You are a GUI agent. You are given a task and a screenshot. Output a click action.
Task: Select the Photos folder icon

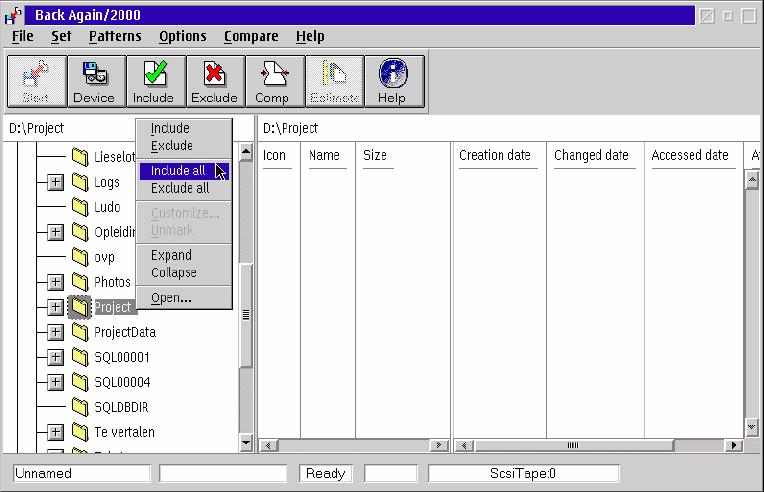[80, 282]
